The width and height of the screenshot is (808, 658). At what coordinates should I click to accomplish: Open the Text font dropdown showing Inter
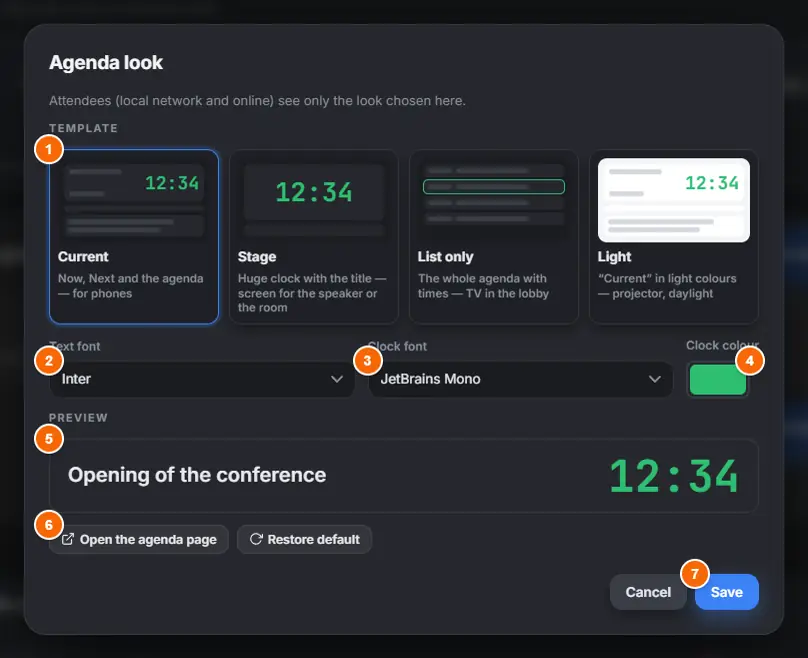[x=202, y=379]
